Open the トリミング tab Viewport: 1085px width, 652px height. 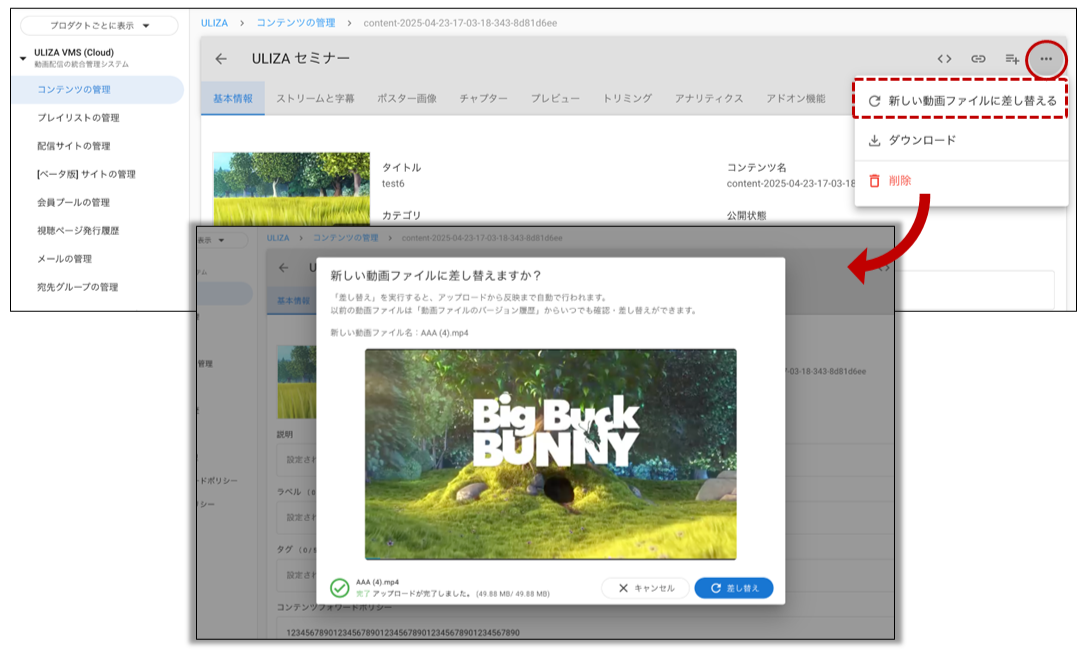(628, 98)
